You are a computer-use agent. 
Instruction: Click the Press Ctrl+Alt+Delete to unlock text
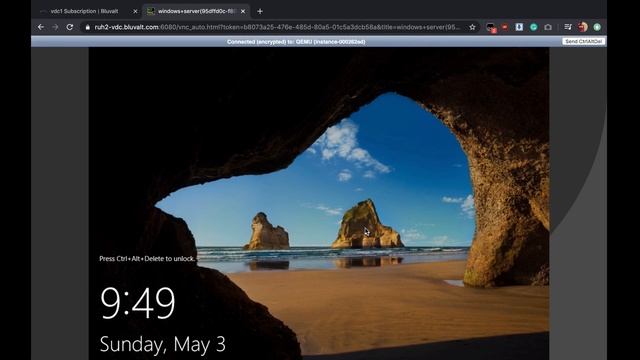147,258
